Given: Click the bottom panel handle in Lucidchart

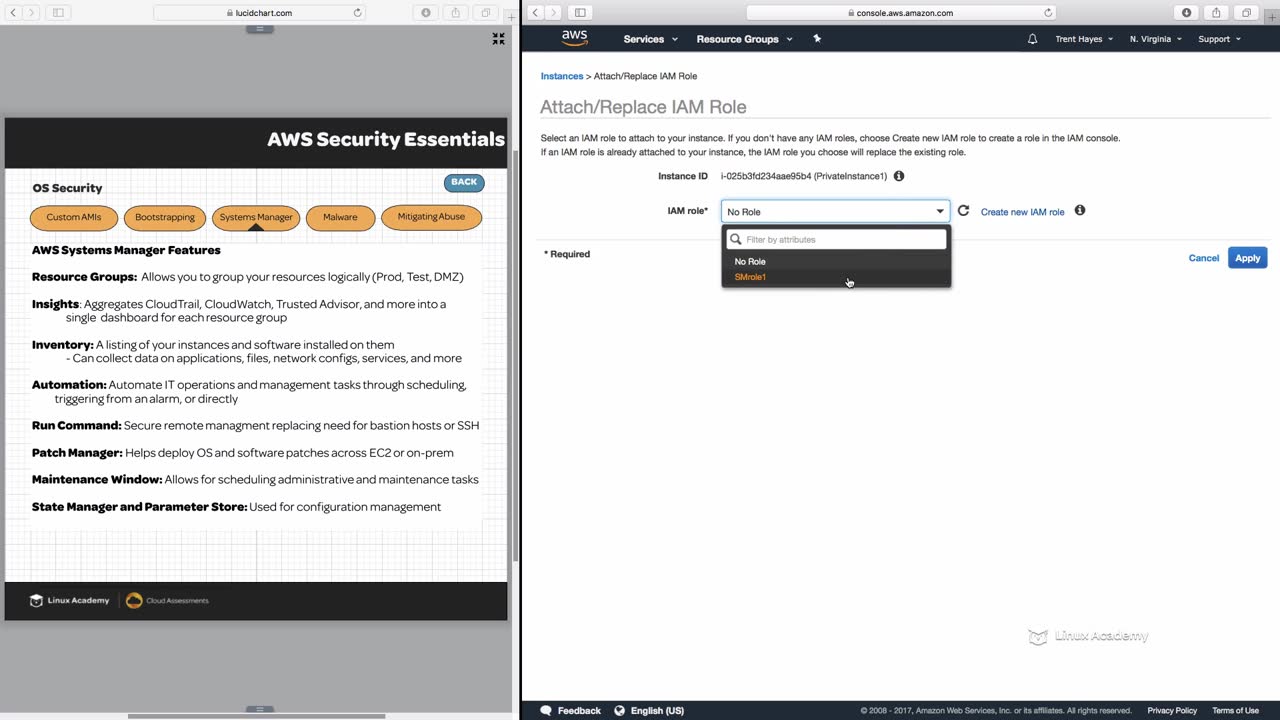Looking at the screenshot, I should click(259, 709).
